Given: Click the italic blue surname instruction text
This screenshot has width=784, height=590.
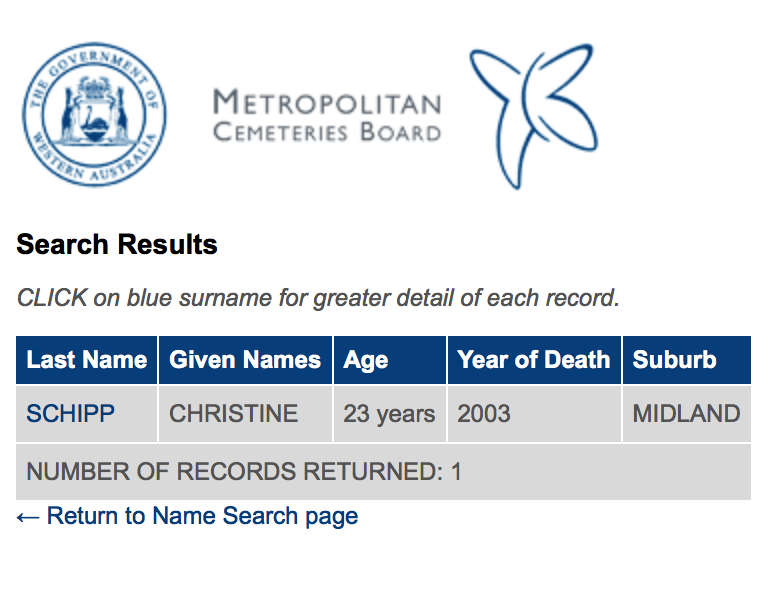Looking at the screenshot, I should click(x=318, y=298).
